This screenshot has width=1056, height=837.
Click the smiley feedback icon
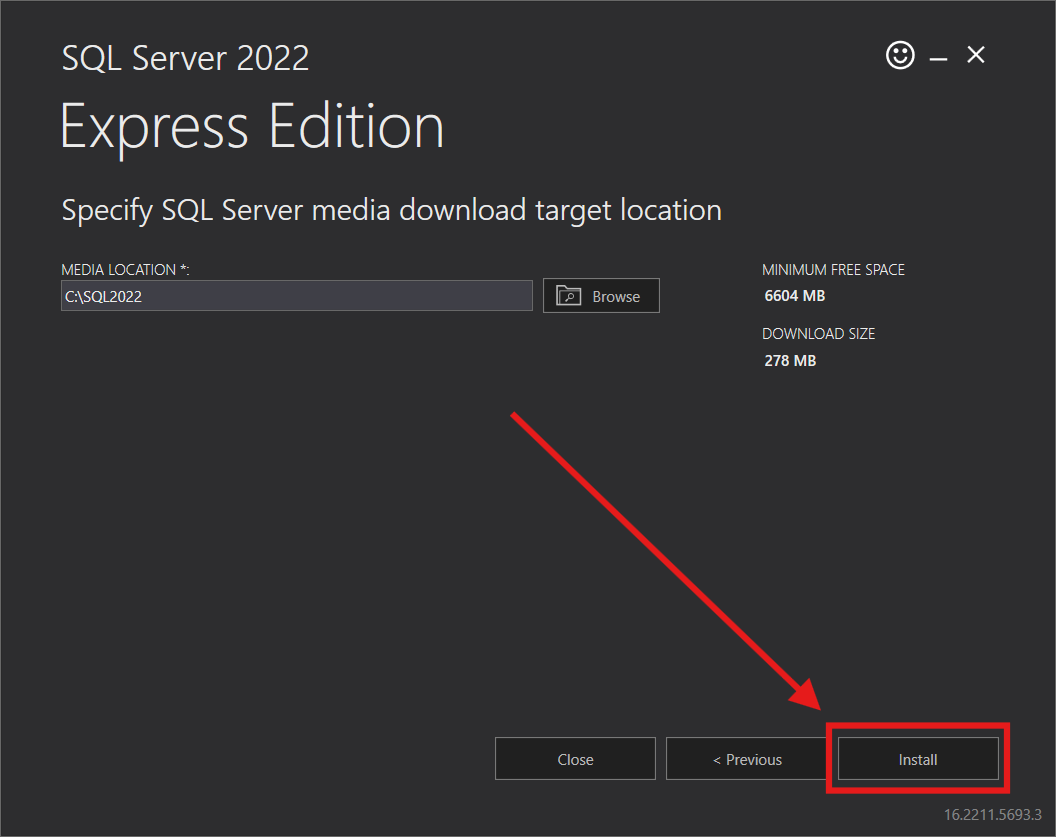coord(900,56)
